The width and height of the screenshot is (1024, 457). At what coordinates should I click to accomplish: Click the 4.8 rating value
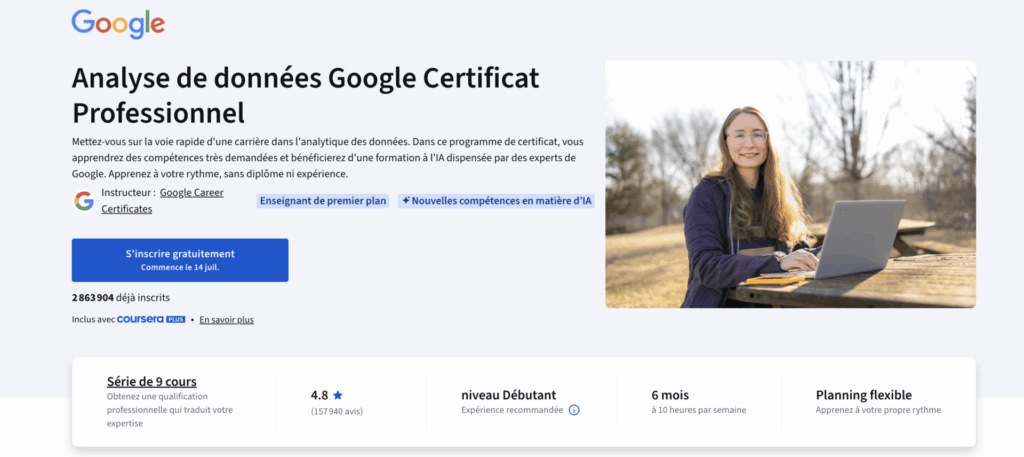click(x=319, y=395)
